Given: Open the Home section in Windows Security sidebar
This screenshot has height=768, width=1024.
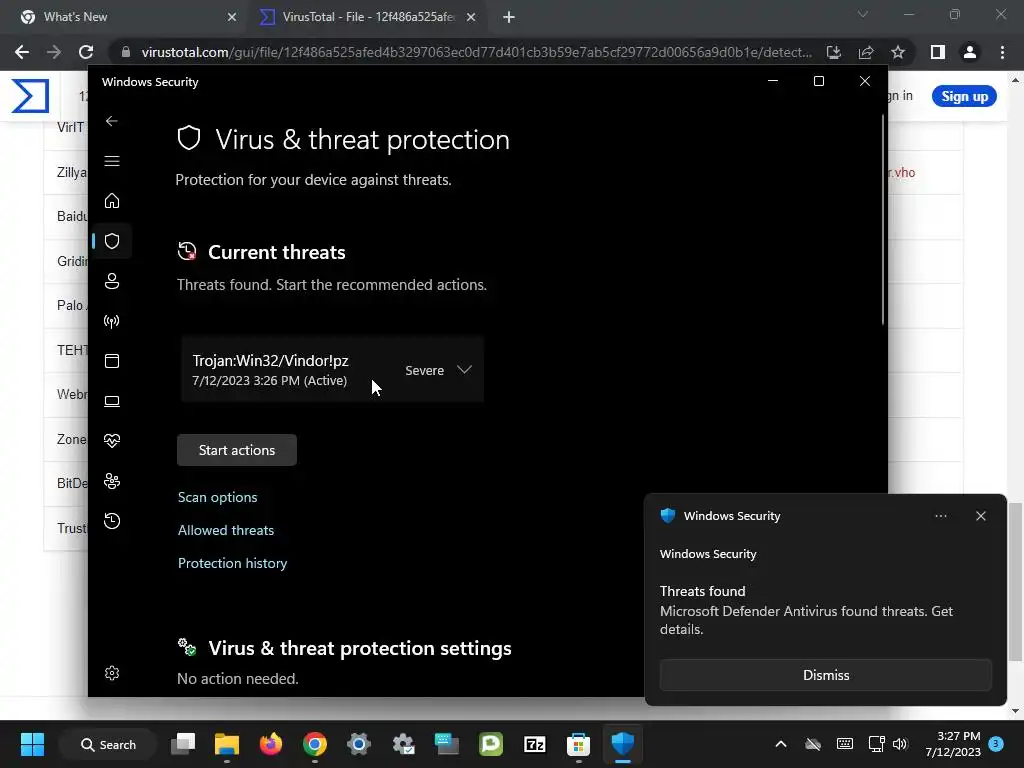Looking at the screenshot, I should (112, 200).
